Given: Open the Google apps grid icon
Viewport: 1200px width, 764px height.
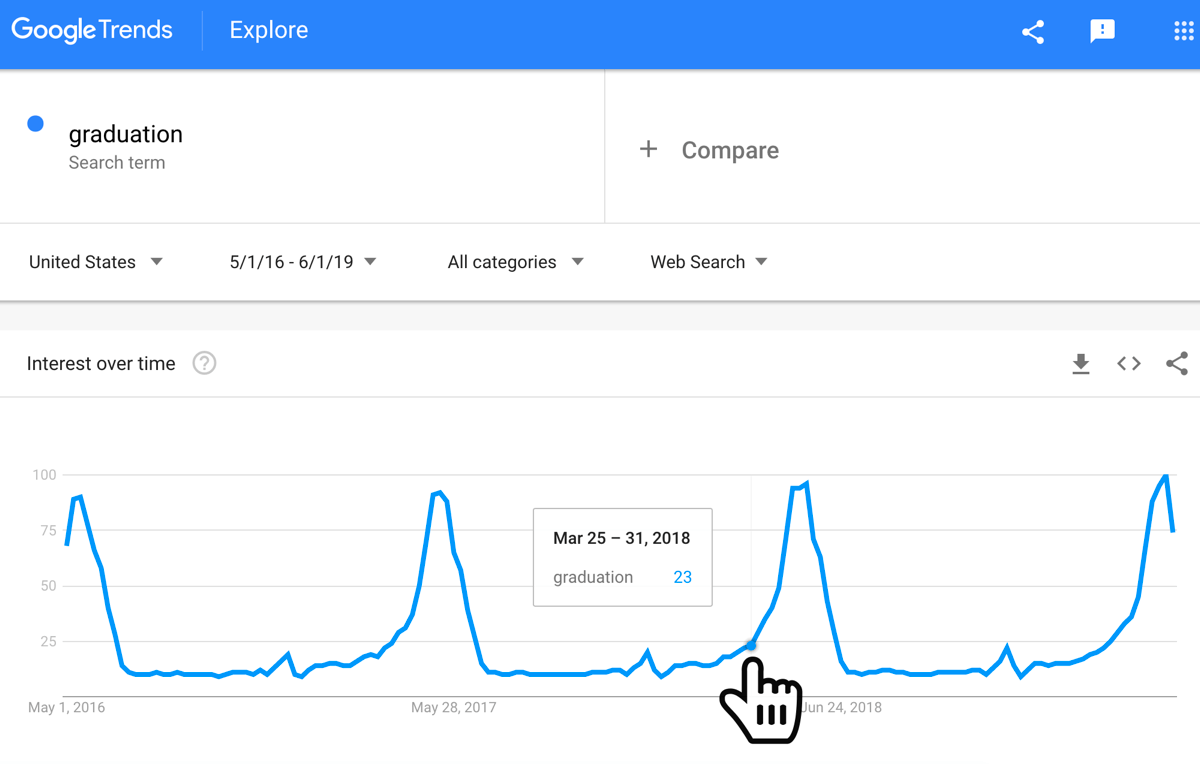Looking at the screenshot, I should tap(1183, 32).
